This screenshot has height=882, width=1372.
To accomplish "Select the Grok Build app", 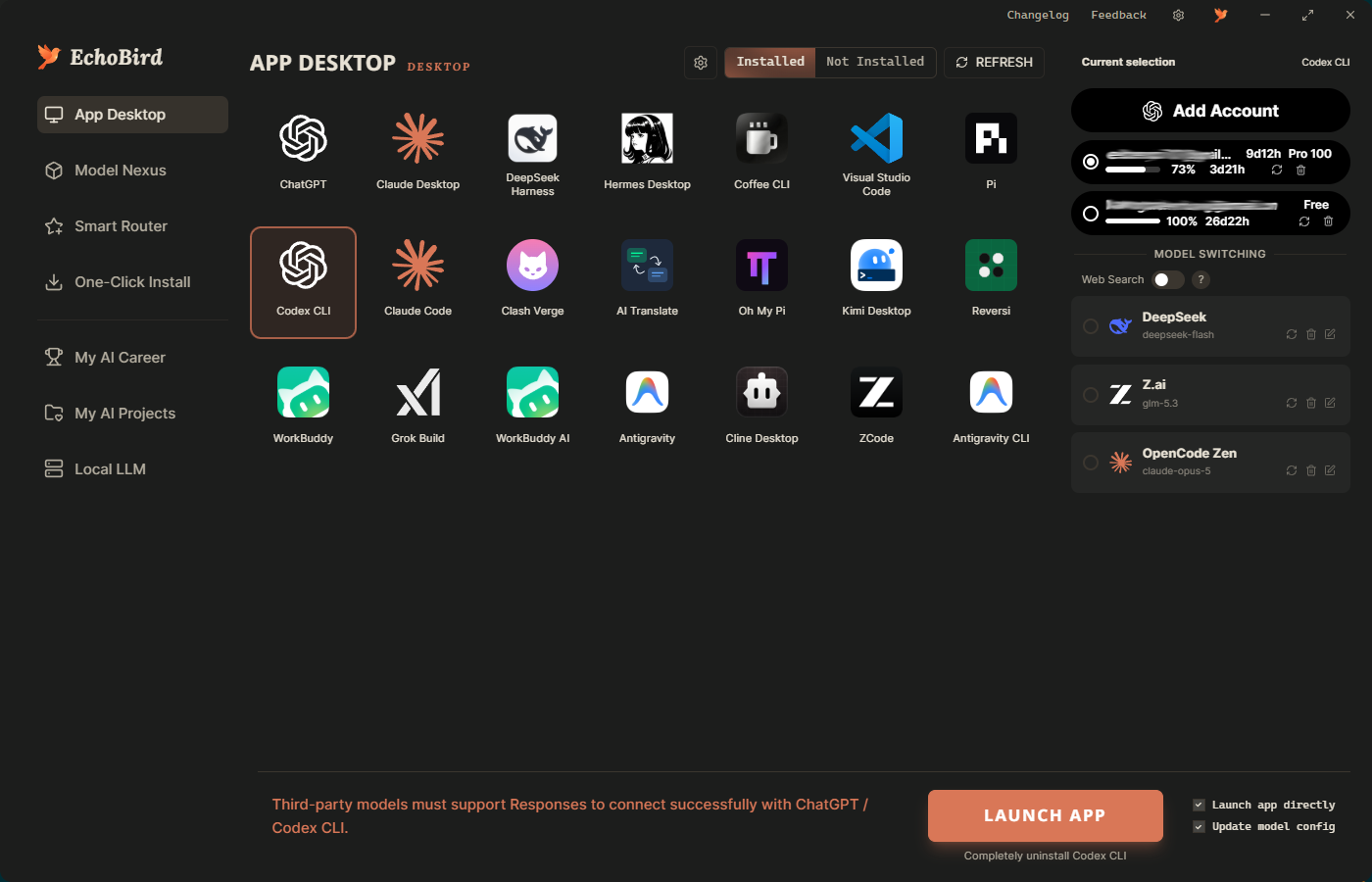I will coord(417,410).
